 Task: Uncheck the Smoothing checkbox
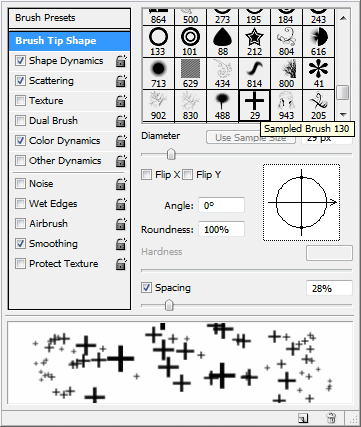point(20,244)
